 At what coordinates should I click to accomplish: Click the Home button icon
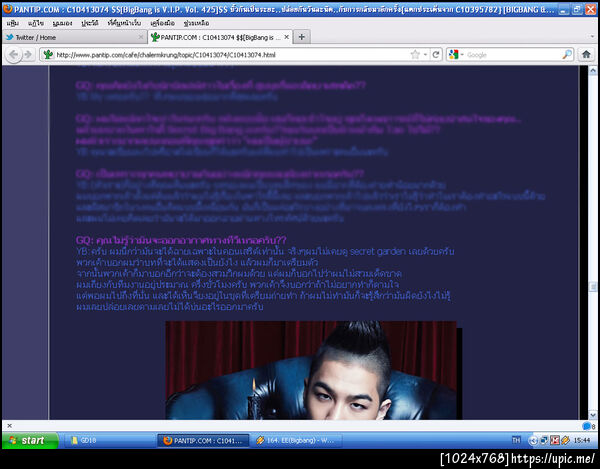586,55
